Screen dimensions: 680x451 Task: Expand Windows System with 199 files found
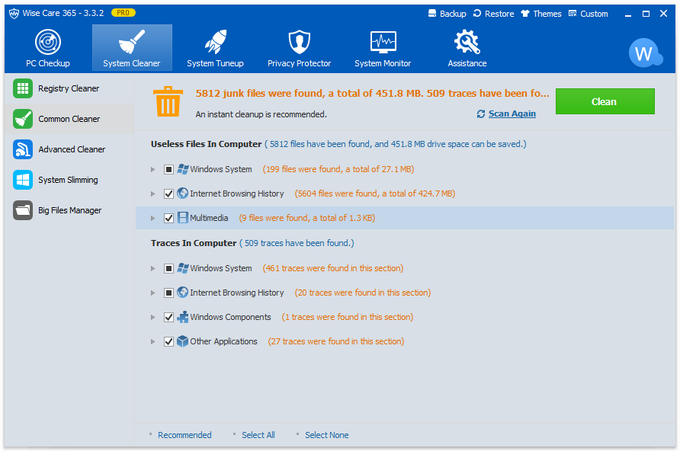pos(153,169)
